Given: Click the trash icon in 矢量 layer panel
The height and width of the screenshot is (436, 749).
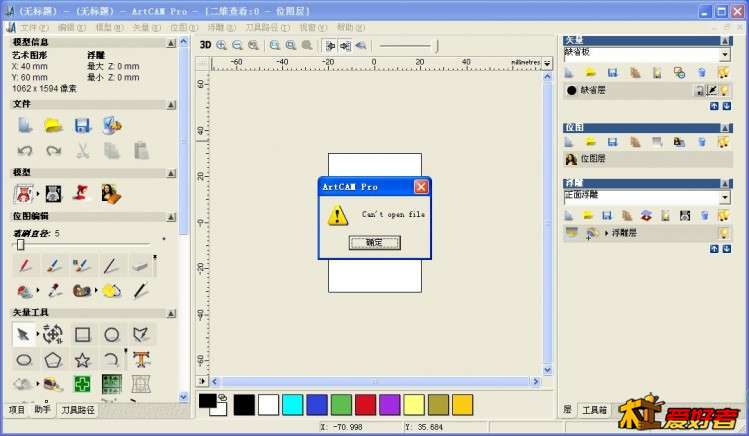Looking at the screenshot, I should 701,73.
